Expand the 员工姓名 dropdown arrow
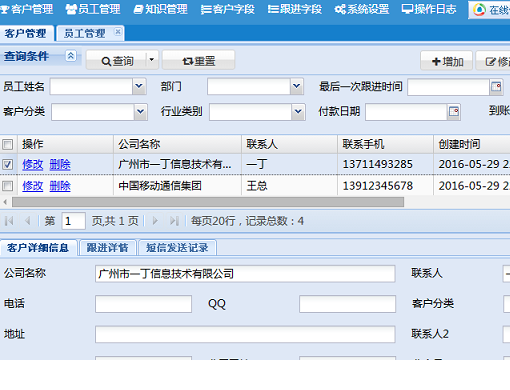 (x=139, y=87)
